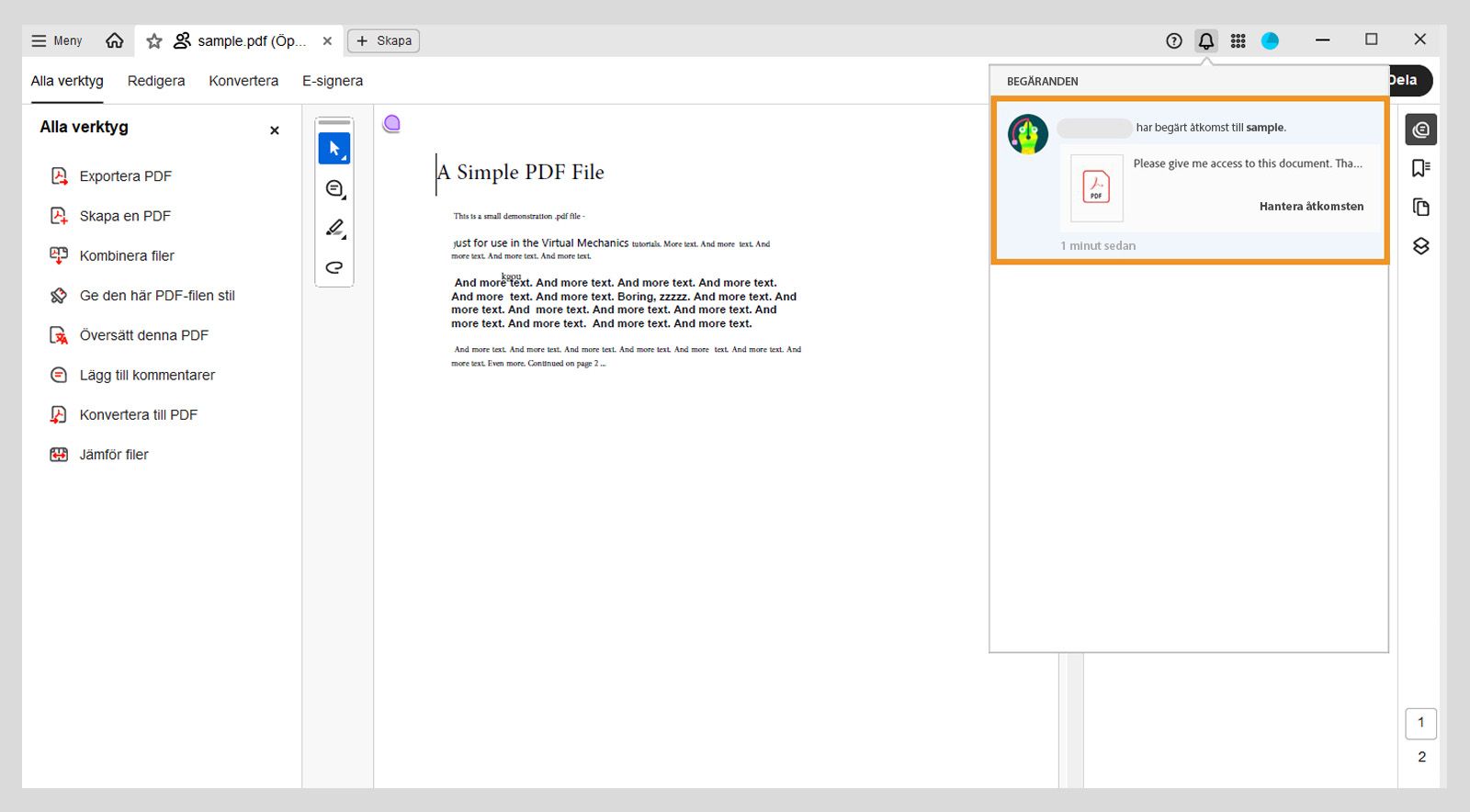Star the sample.pdf document
The height and width of the screenshot is (812, 1470).
point(154,40)
